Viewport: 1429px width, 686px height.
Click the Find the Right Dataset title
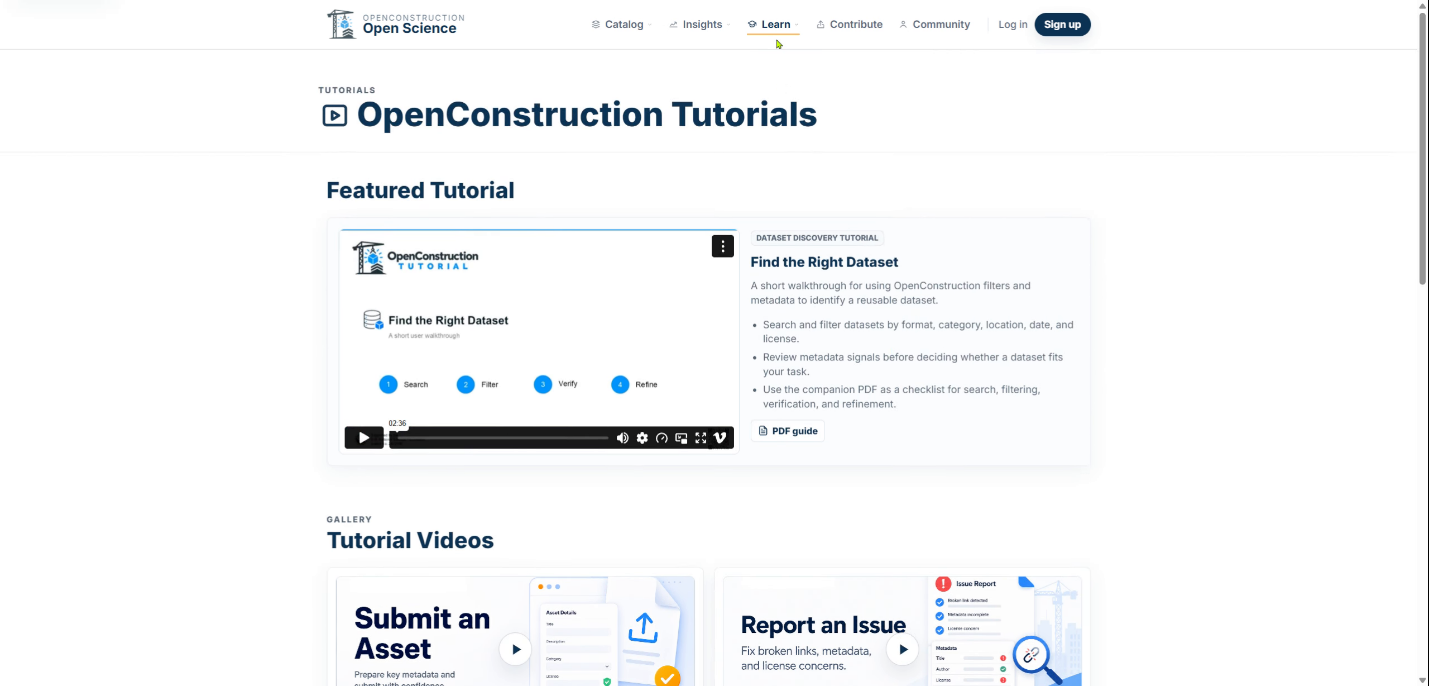(x=824, y=262)
